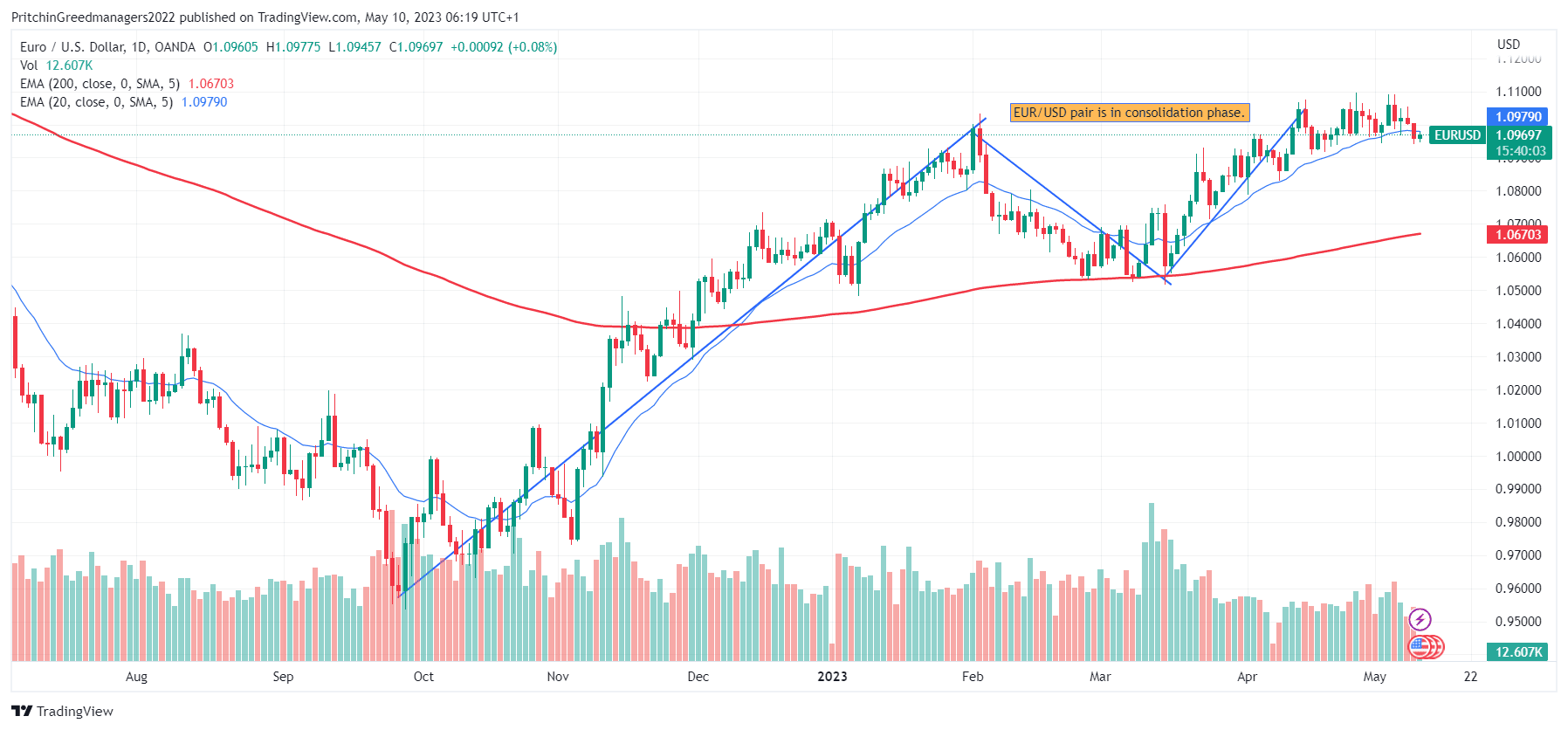
Task: Click the Nov label on time axis
Action: (558, 677)
